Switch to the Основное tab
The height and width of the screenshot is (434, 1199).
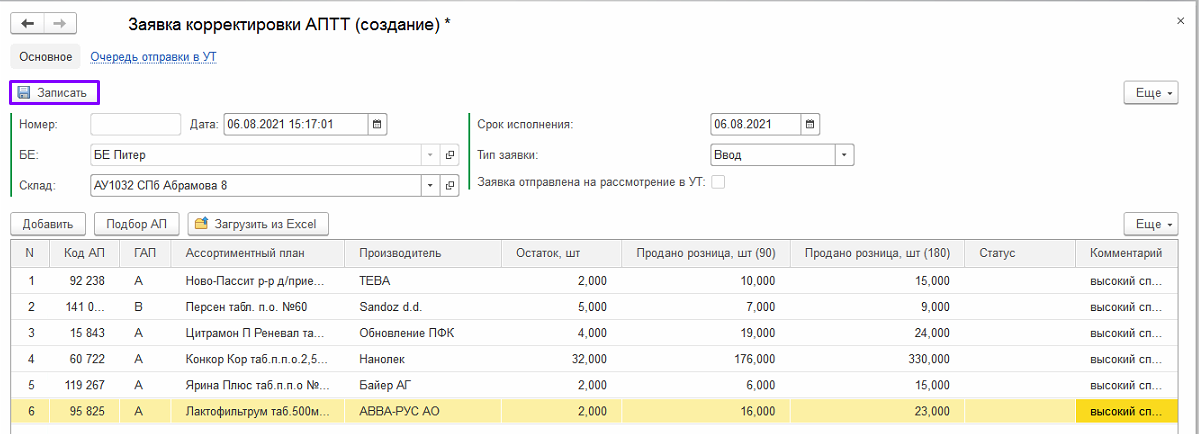coord(45,57)
